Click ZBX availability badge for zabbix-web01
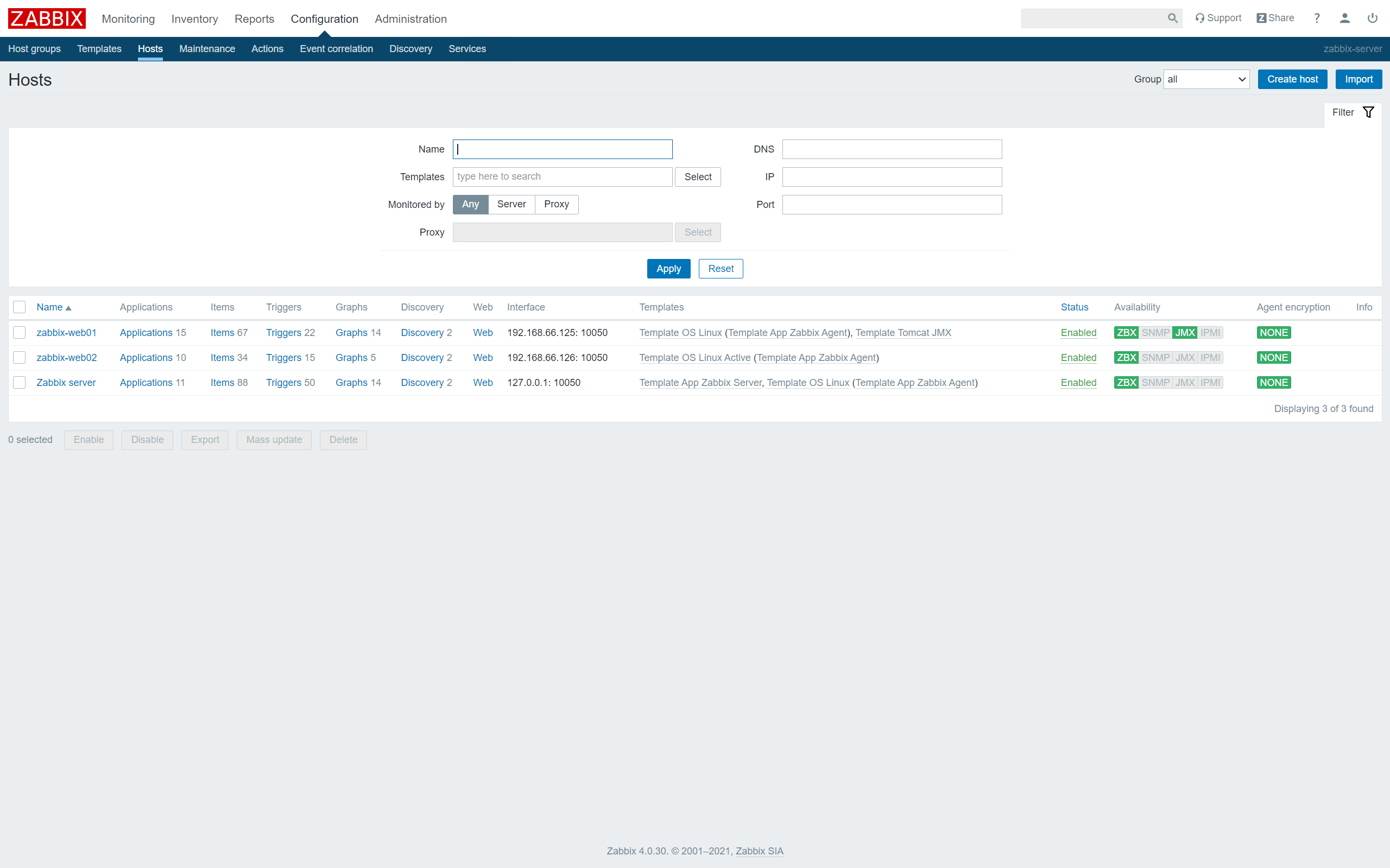This screenshot has width=1390, height=868. coord(1126,332)
